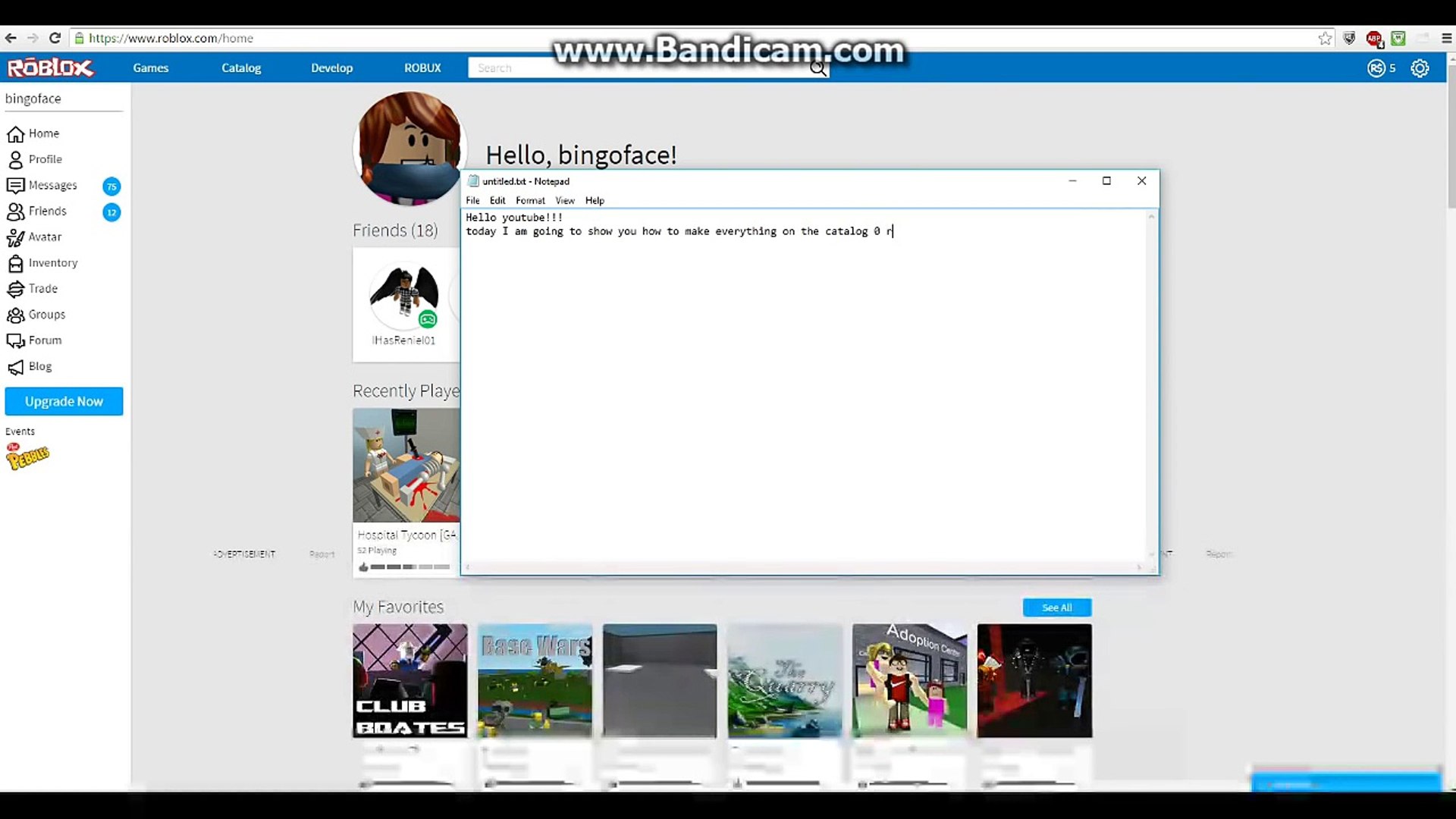Expand the Notepad Edit menu

pyautogui.click(x=497, y=200)
